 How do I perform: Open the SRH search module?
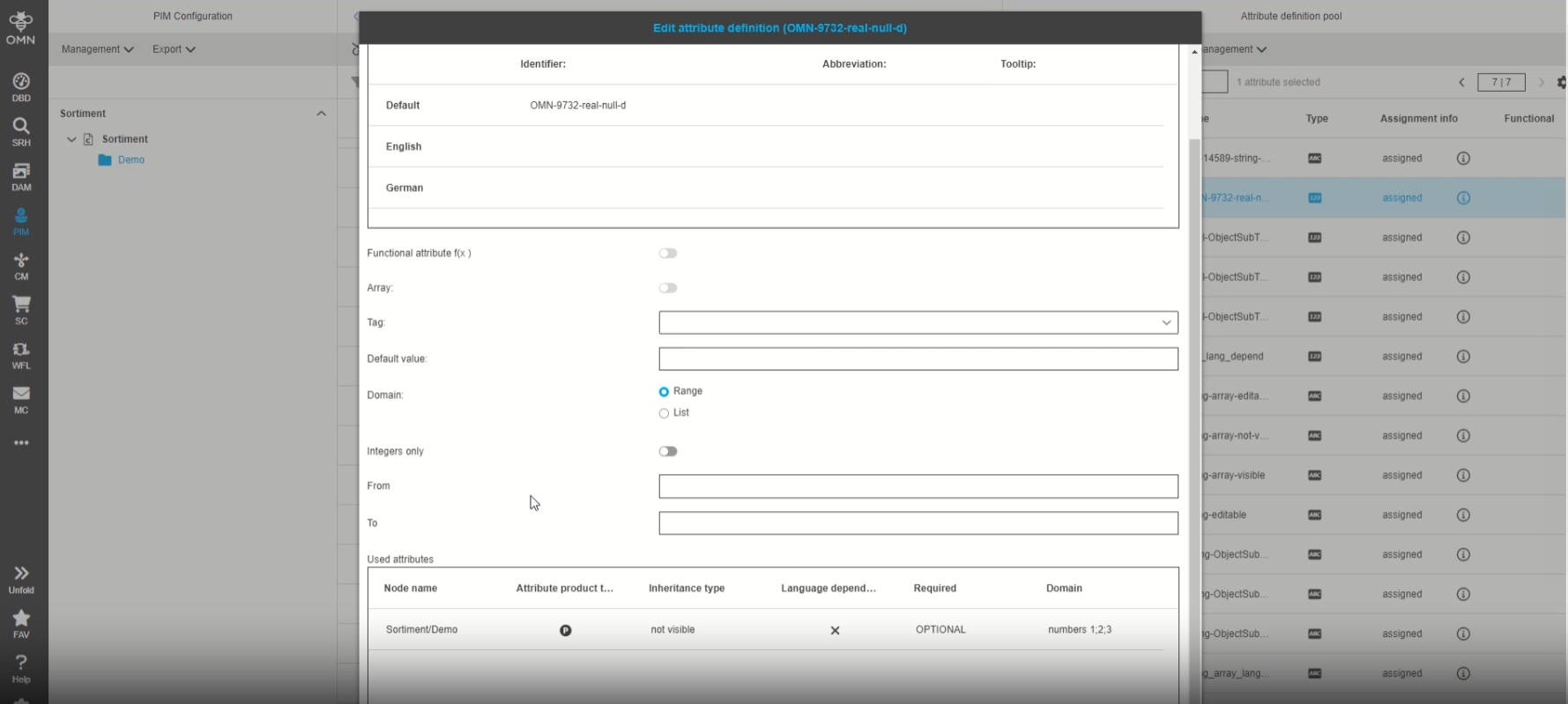tap(21, 131)
